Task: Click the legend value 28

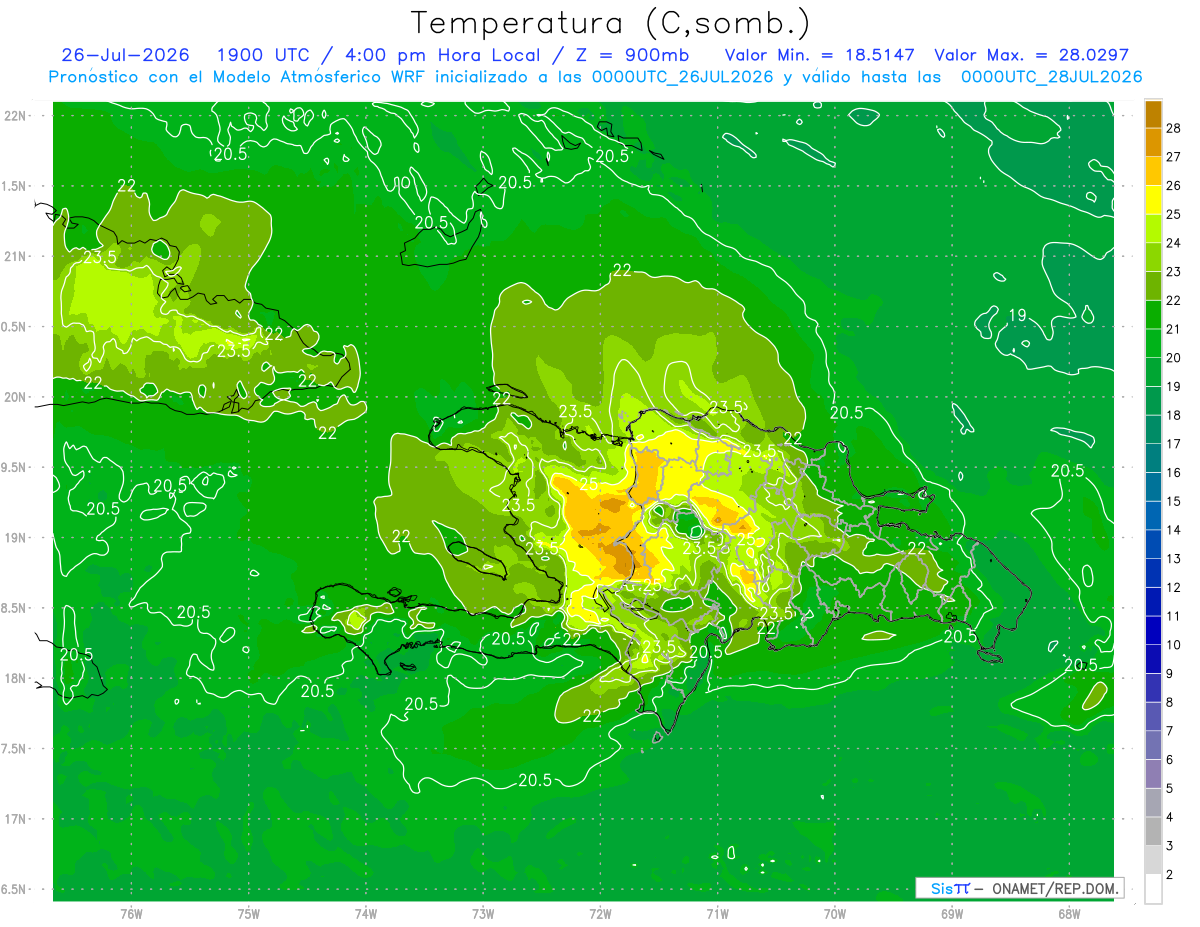Action: [x=1174, y=128]
